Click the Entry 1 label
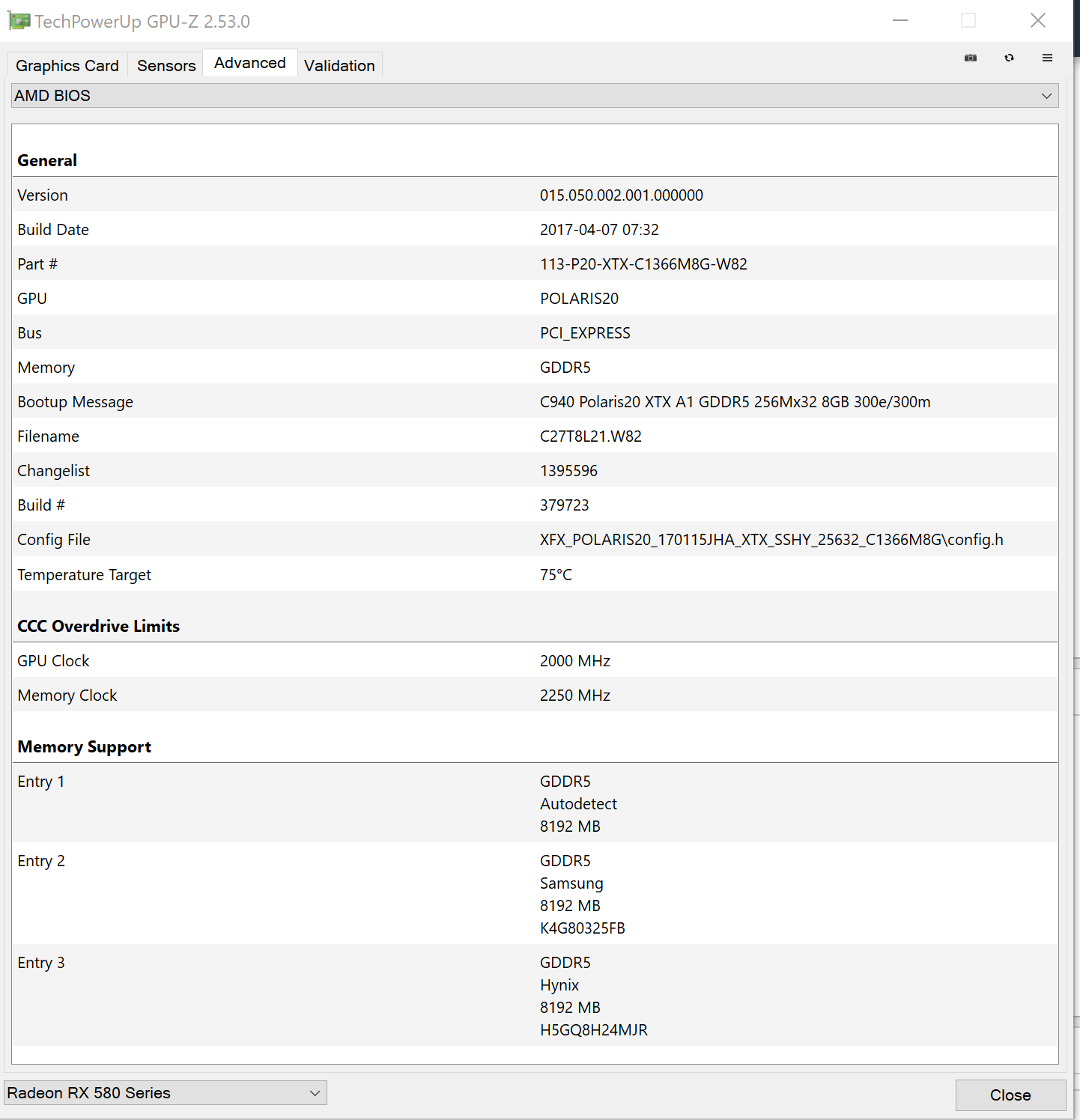This screenshot has width=1080, height=1120. [41, 782]
